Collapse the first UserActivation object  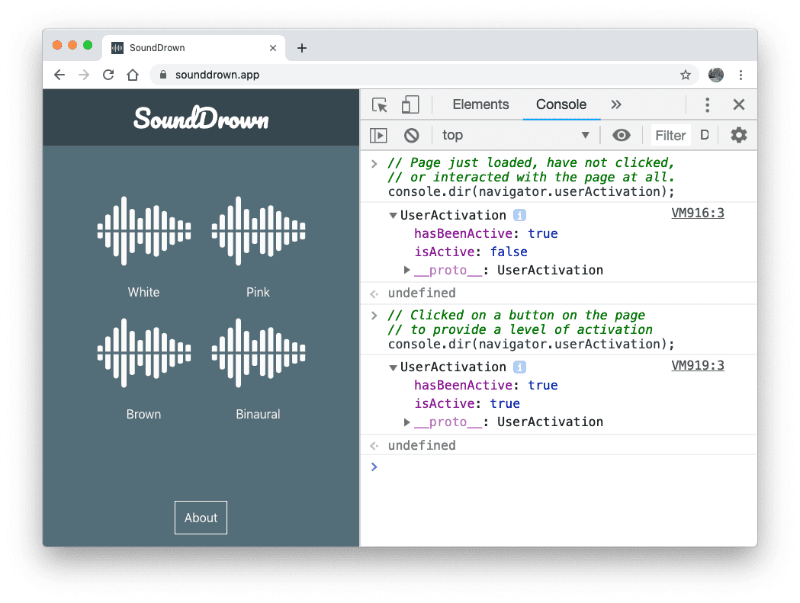(x=393, y=214)
